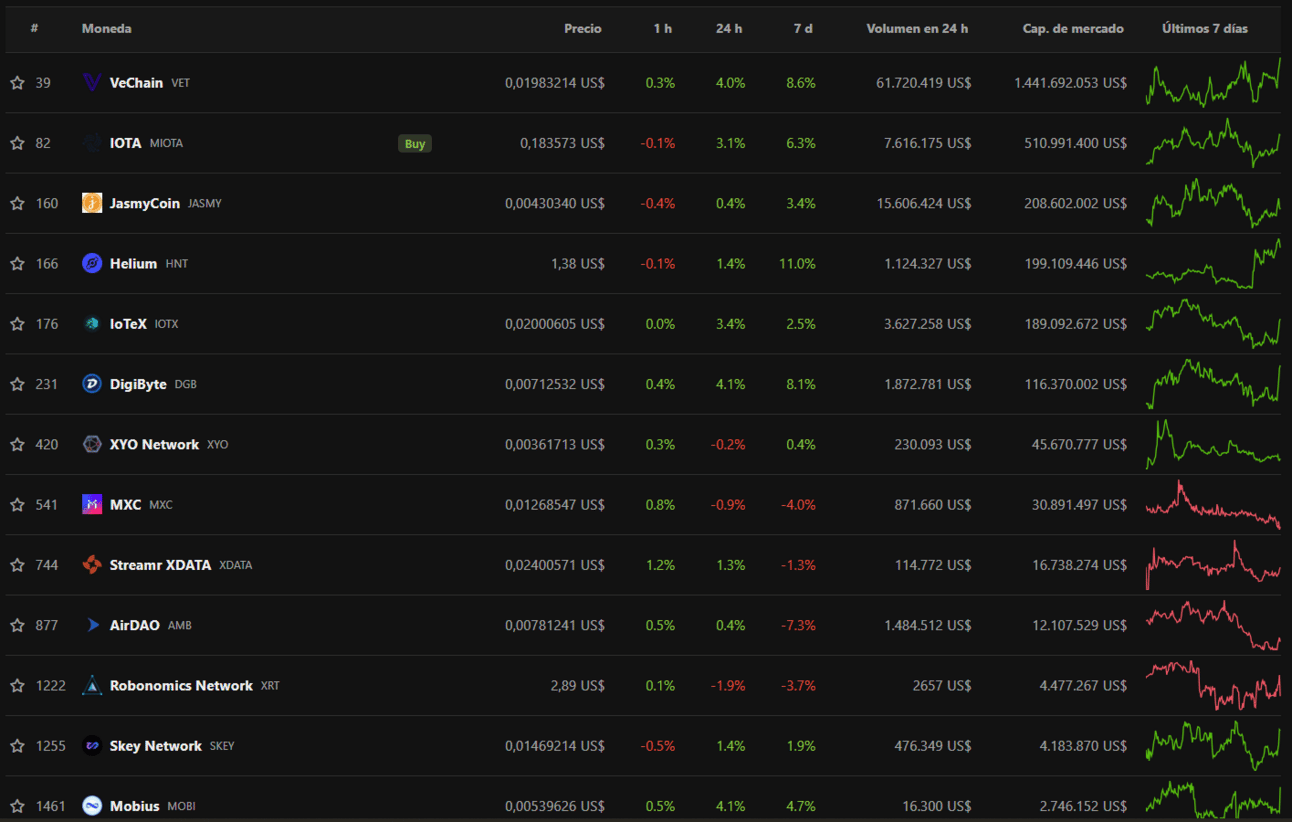Click the AirDAO coin logo
Image resolution: width=1292 pixels, height=822 pixels.
[92, 625]
